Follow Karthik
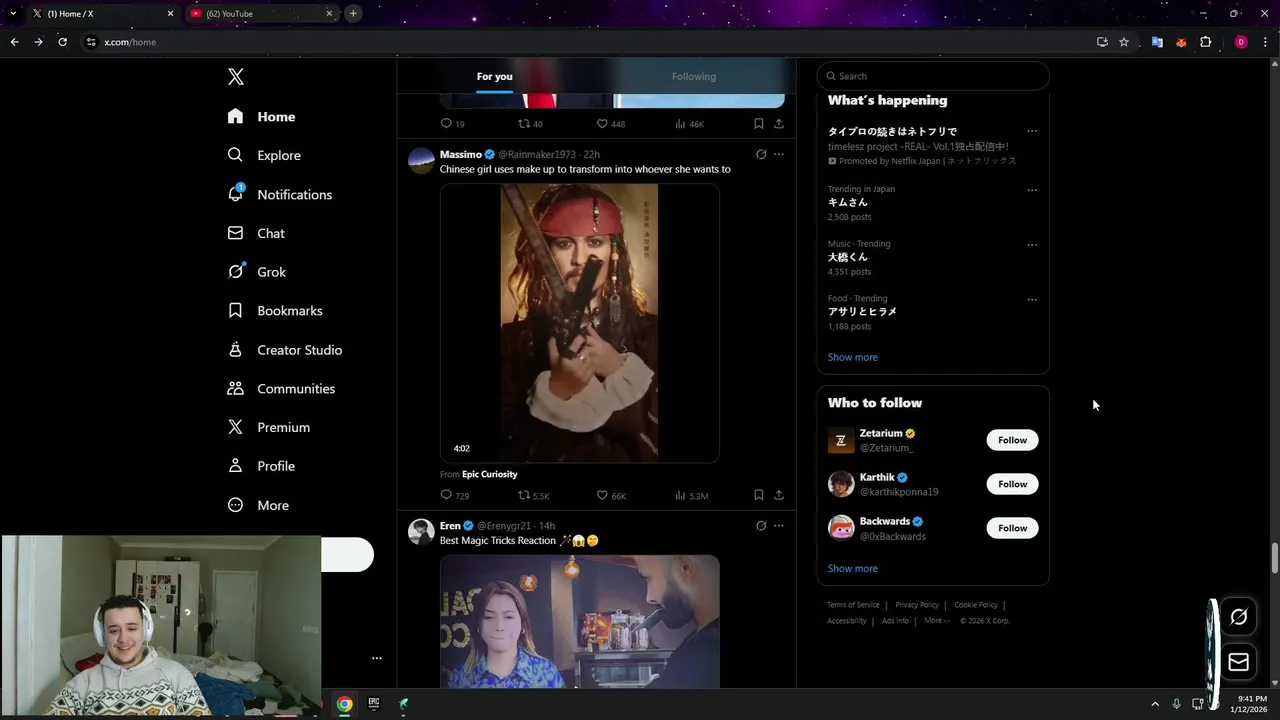 [1012, 484]
